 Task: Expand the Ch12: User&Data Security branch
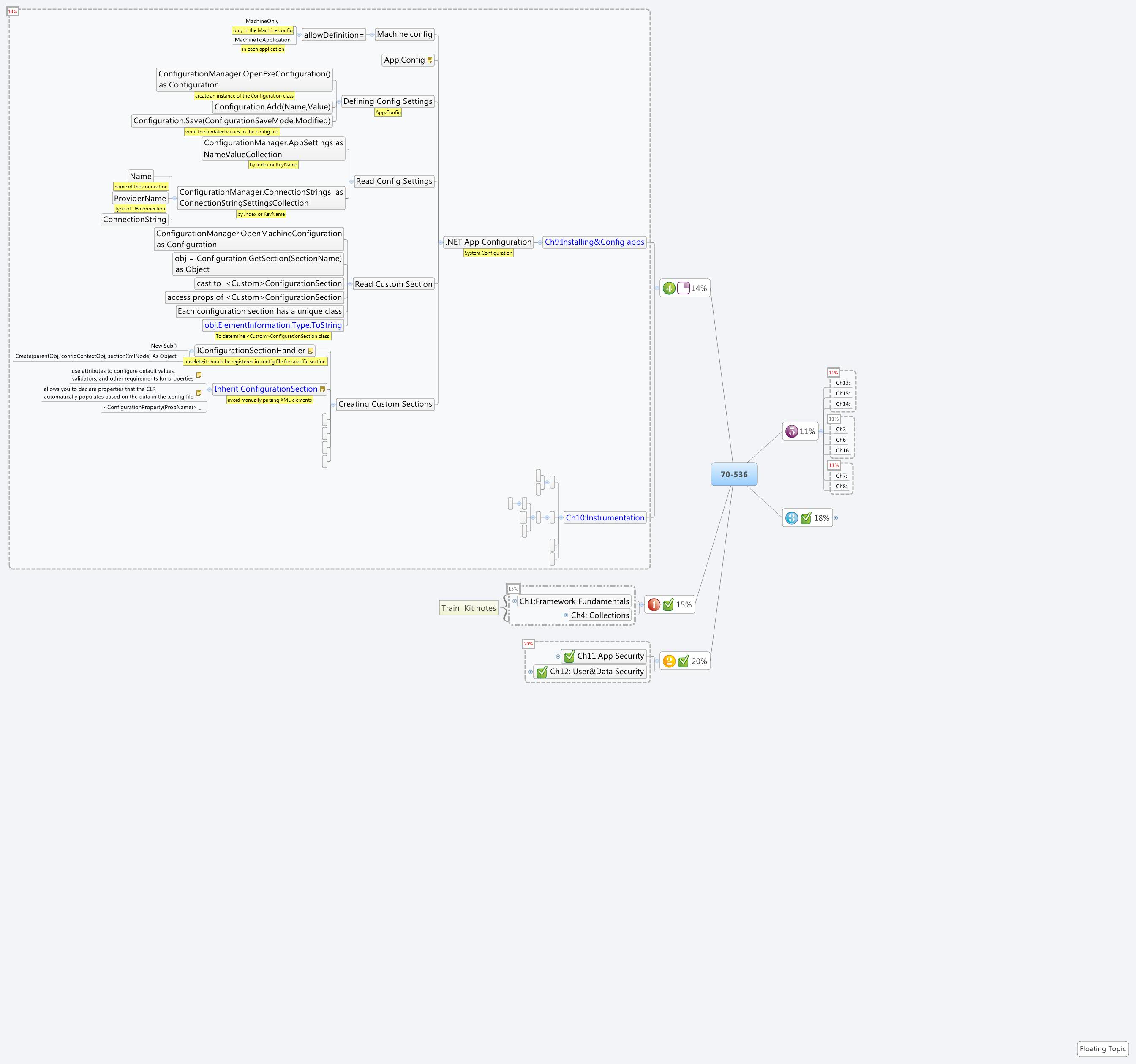point(531,672)
